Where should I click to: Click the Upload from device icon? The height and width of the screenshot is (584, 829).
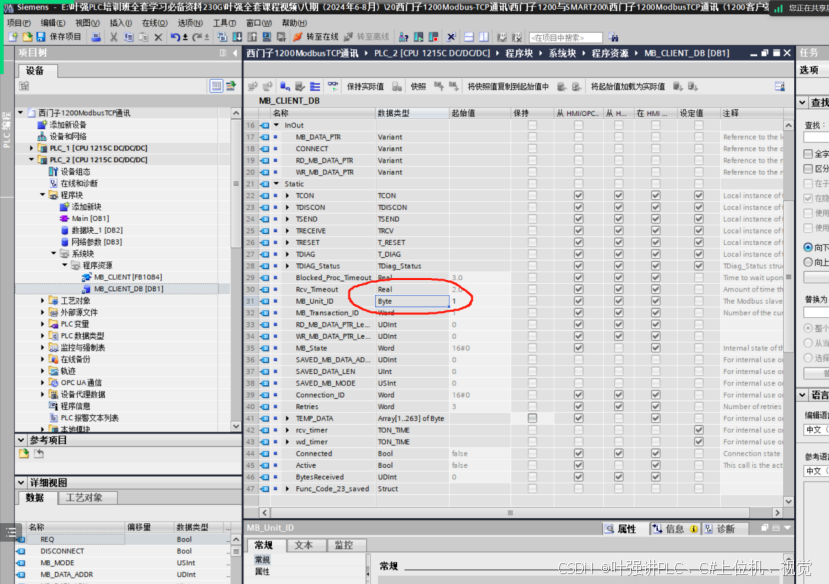(252, 37)
